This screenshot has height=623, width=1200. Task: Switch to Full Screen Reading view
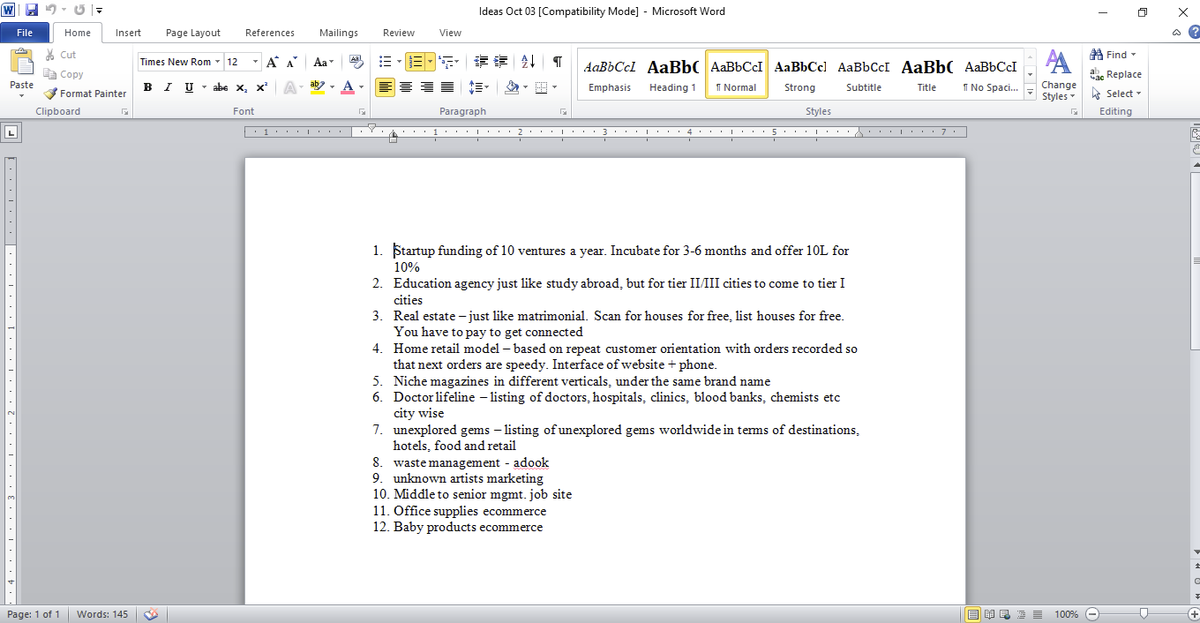point(990,614)
